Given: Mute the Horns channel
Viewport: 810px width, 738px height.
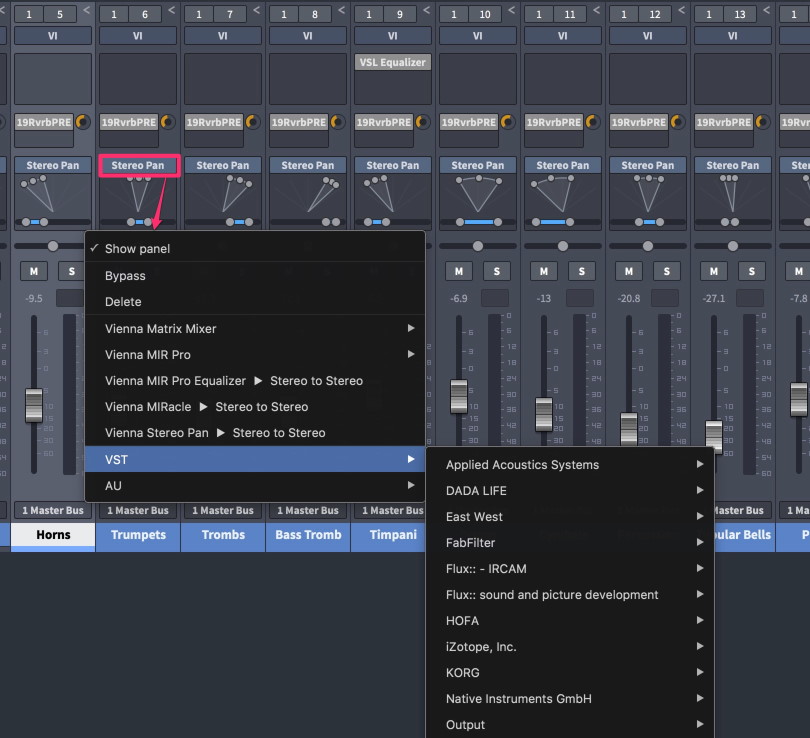Looking at the screenshot, I should pyautogui.click(x=34, y=271).
